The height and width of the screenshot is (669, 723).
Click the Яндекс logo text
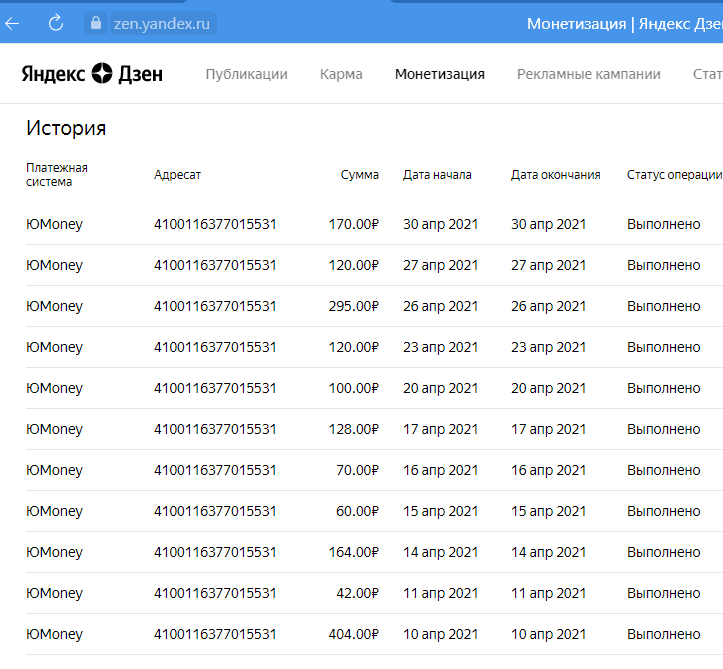click(x=53, y=74)
